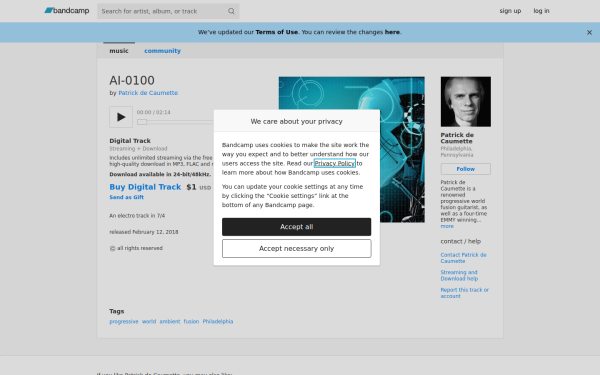Click 'all rights reserved' license text
Viewport: 600px width, 375px height.
[136, 248]
